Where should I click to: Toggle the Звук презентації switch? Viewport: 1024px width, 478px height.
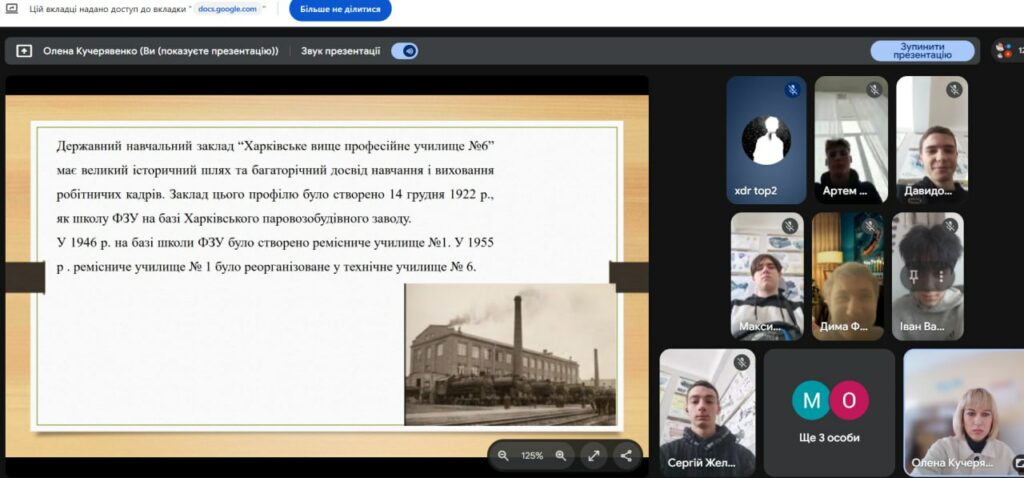pos(404,51)
